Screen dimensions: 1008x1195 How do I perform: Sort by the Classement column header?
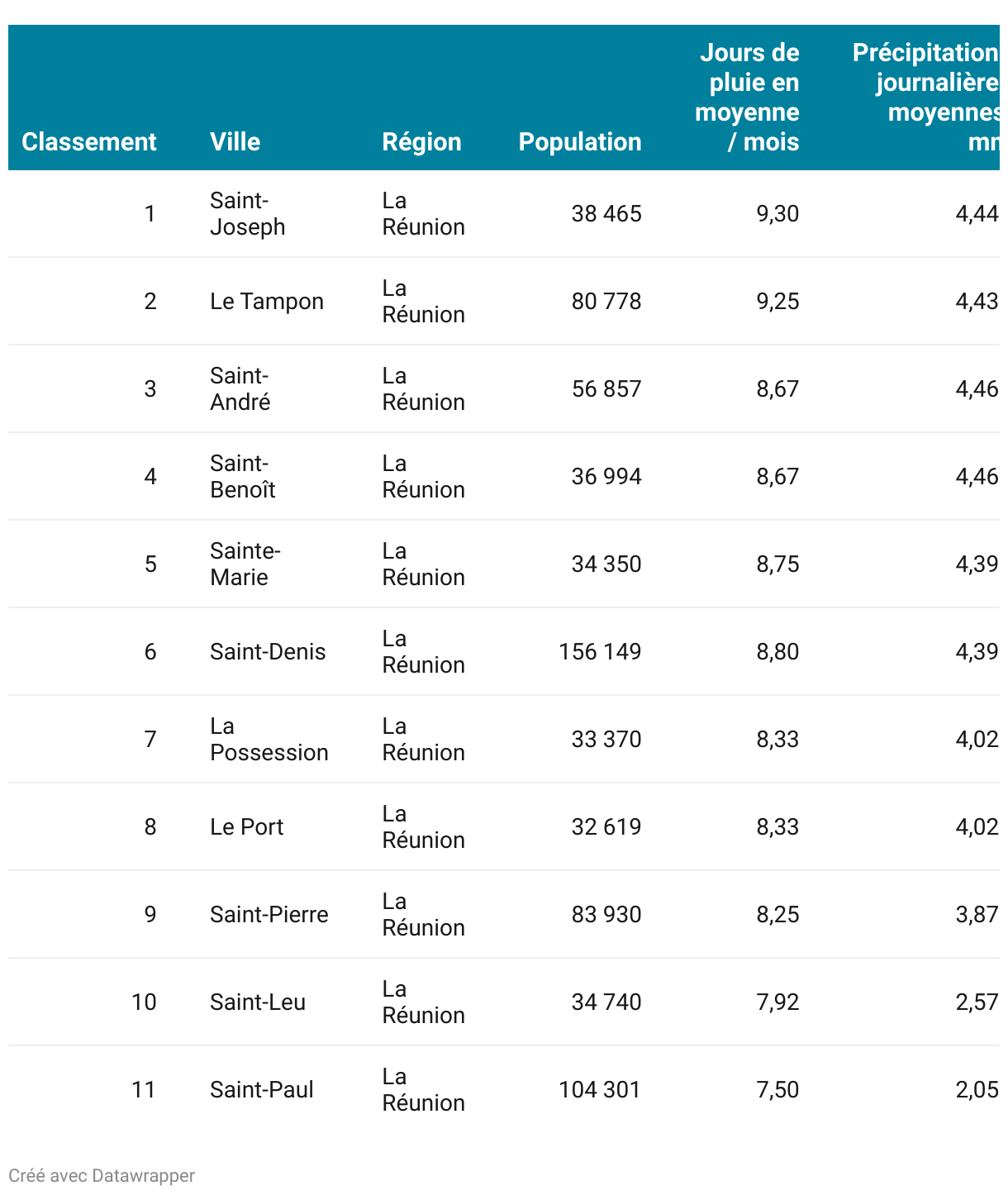[x=89, y=142]
